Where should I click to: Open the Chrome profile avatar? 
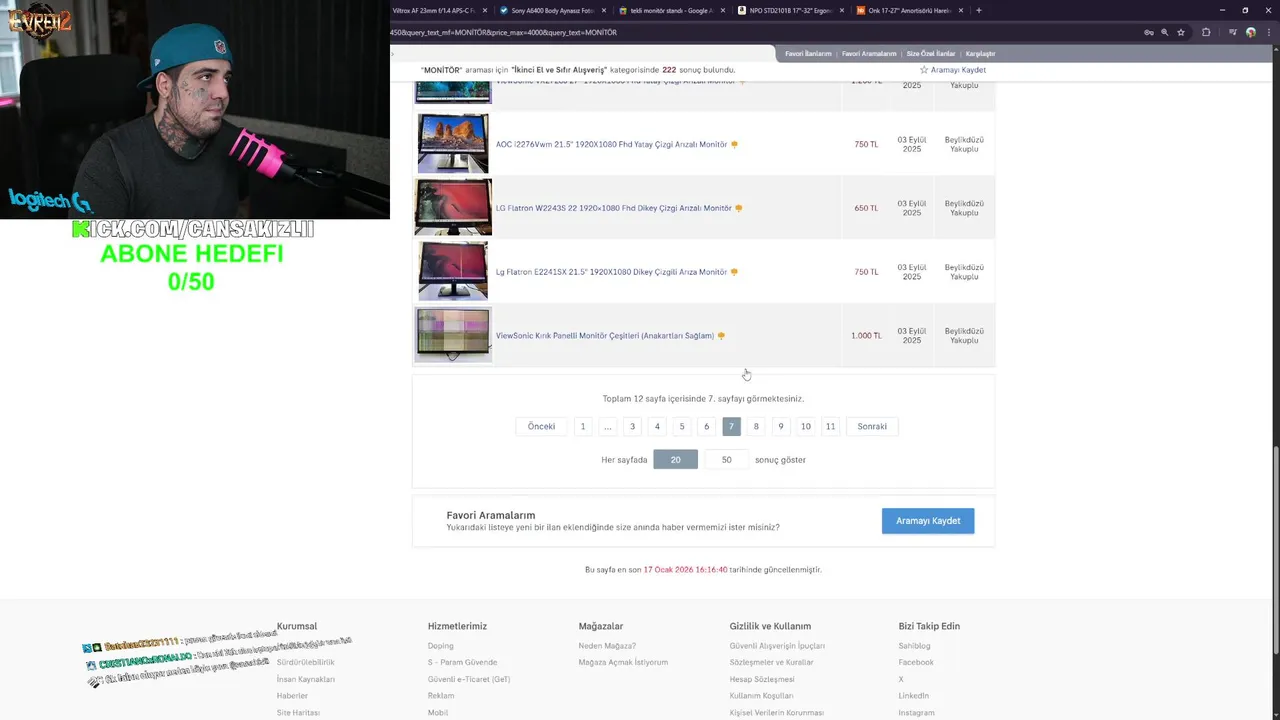(x=1250, y=32)
